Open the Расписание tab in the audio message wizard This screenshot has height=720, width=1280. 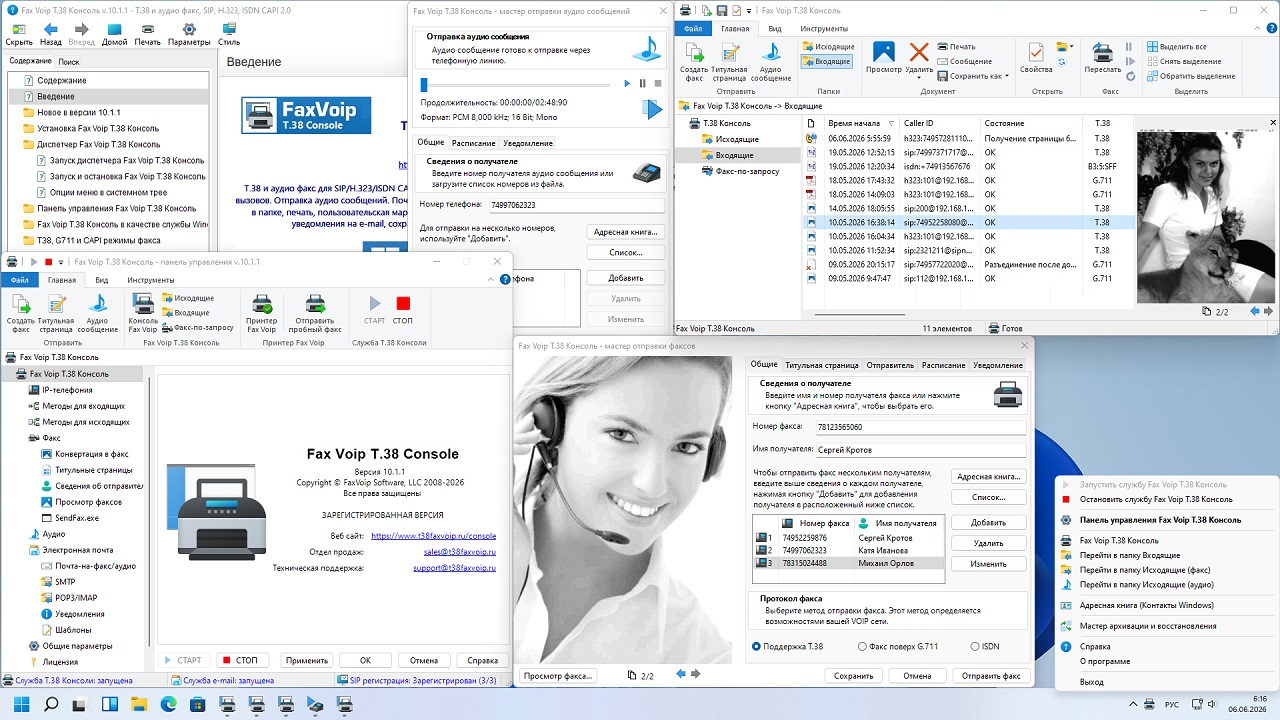point(473,143)
